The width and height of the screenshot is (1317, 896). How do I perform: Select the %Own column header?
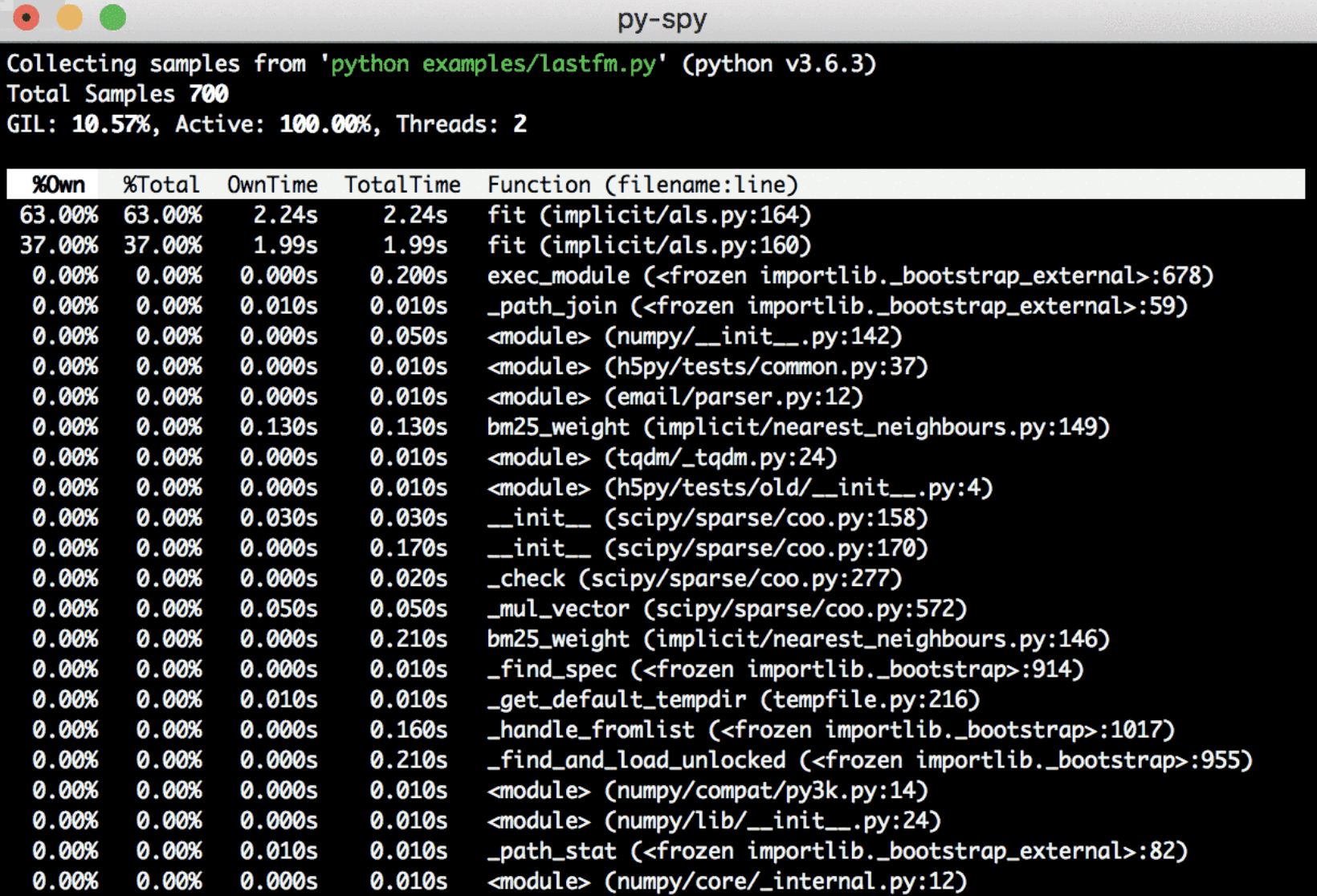(x=59, y=185)
